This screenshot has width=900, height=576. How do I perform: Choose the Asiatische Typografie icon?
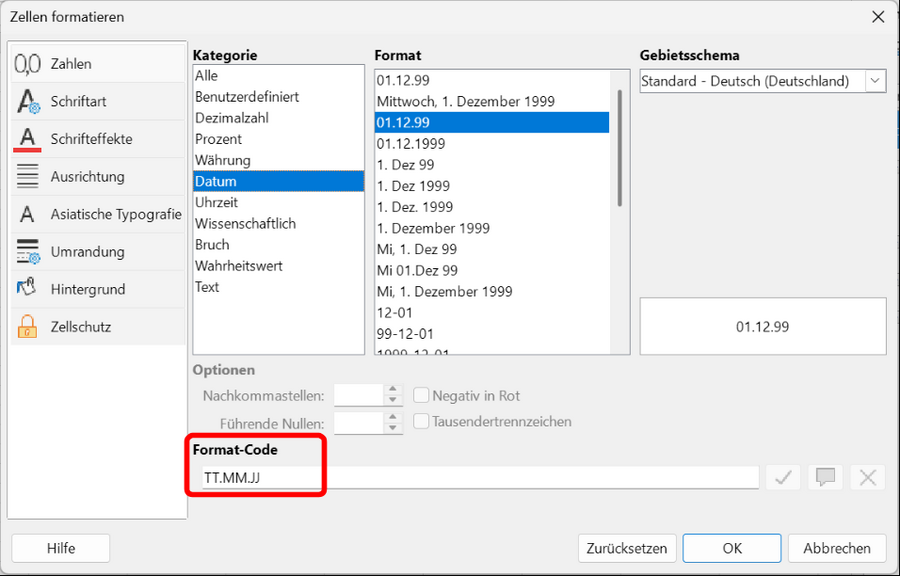pyautogui.click(x=27, y=215)
